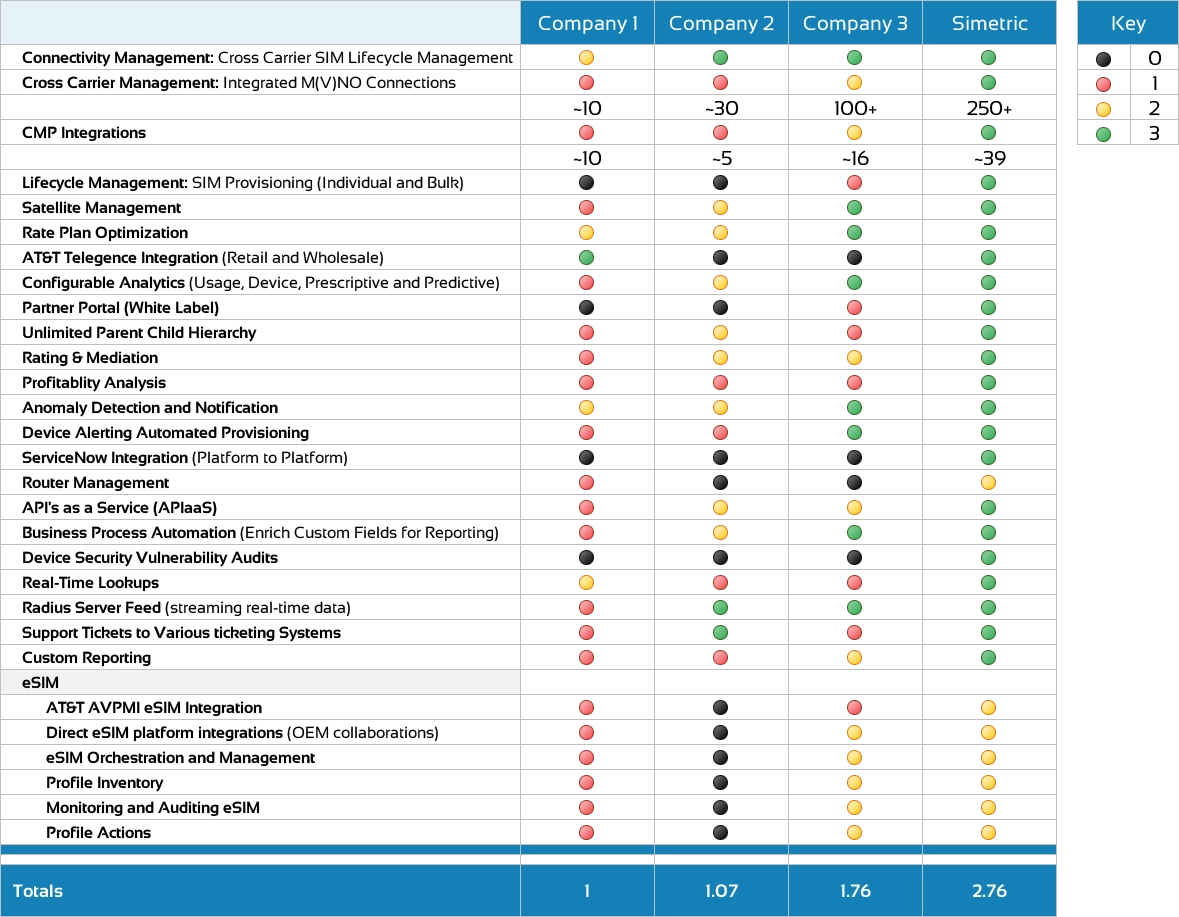Select the Company 2 column header
Image resolution: width=1179 pixels, height=917 pixels.
point(721,23)
